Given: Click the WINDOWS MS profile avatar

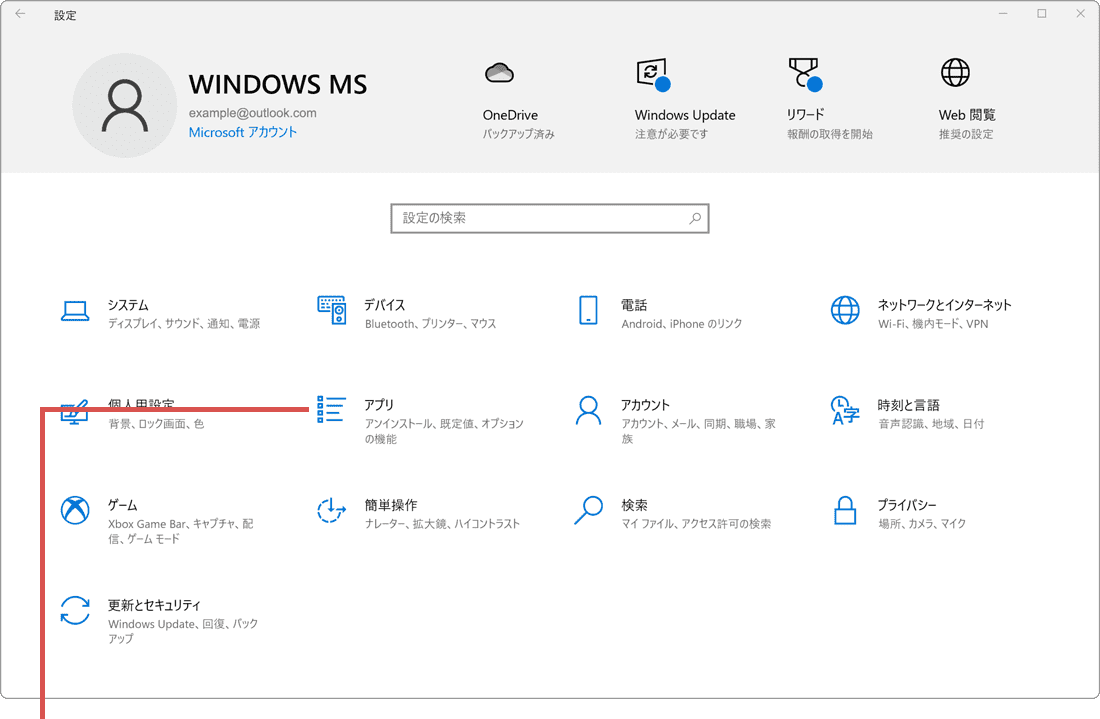Looking at the screenshot, I should [x=125, y=104].
